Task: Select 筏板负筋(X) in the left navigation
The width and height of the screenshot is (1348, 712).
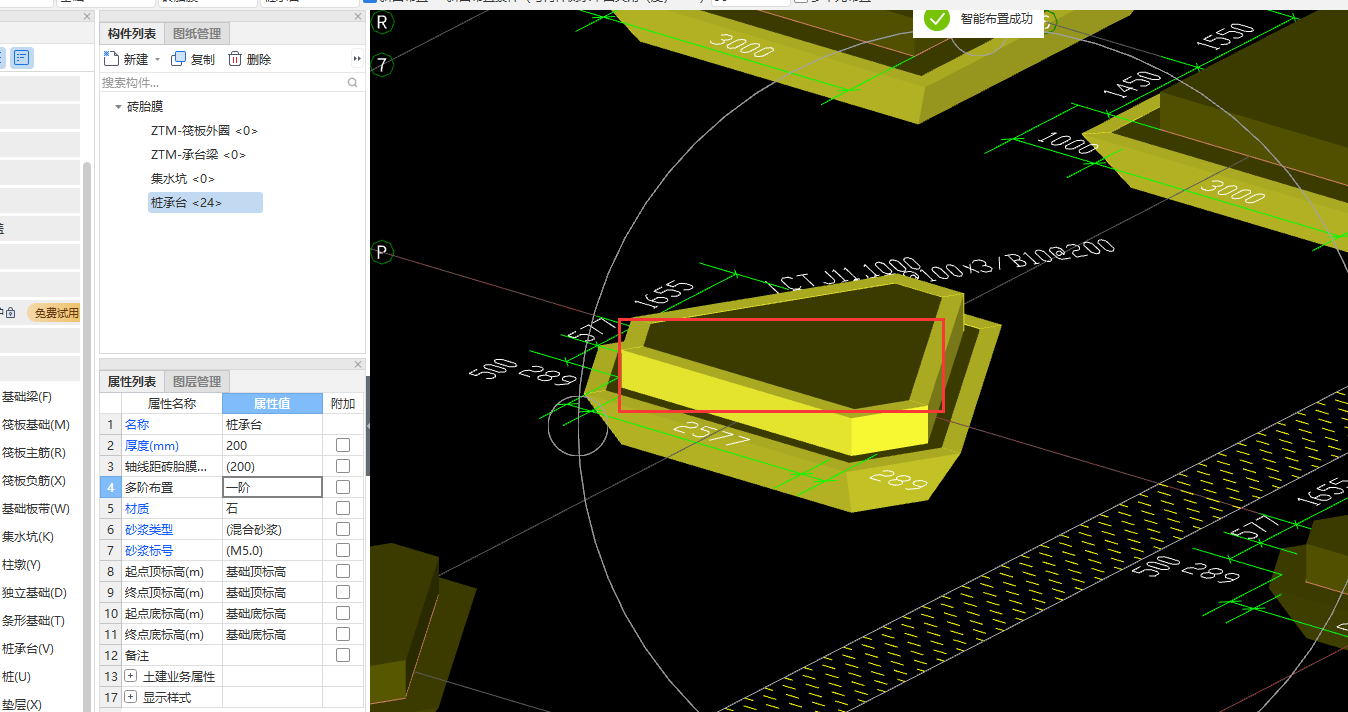Action: (34, 481)
